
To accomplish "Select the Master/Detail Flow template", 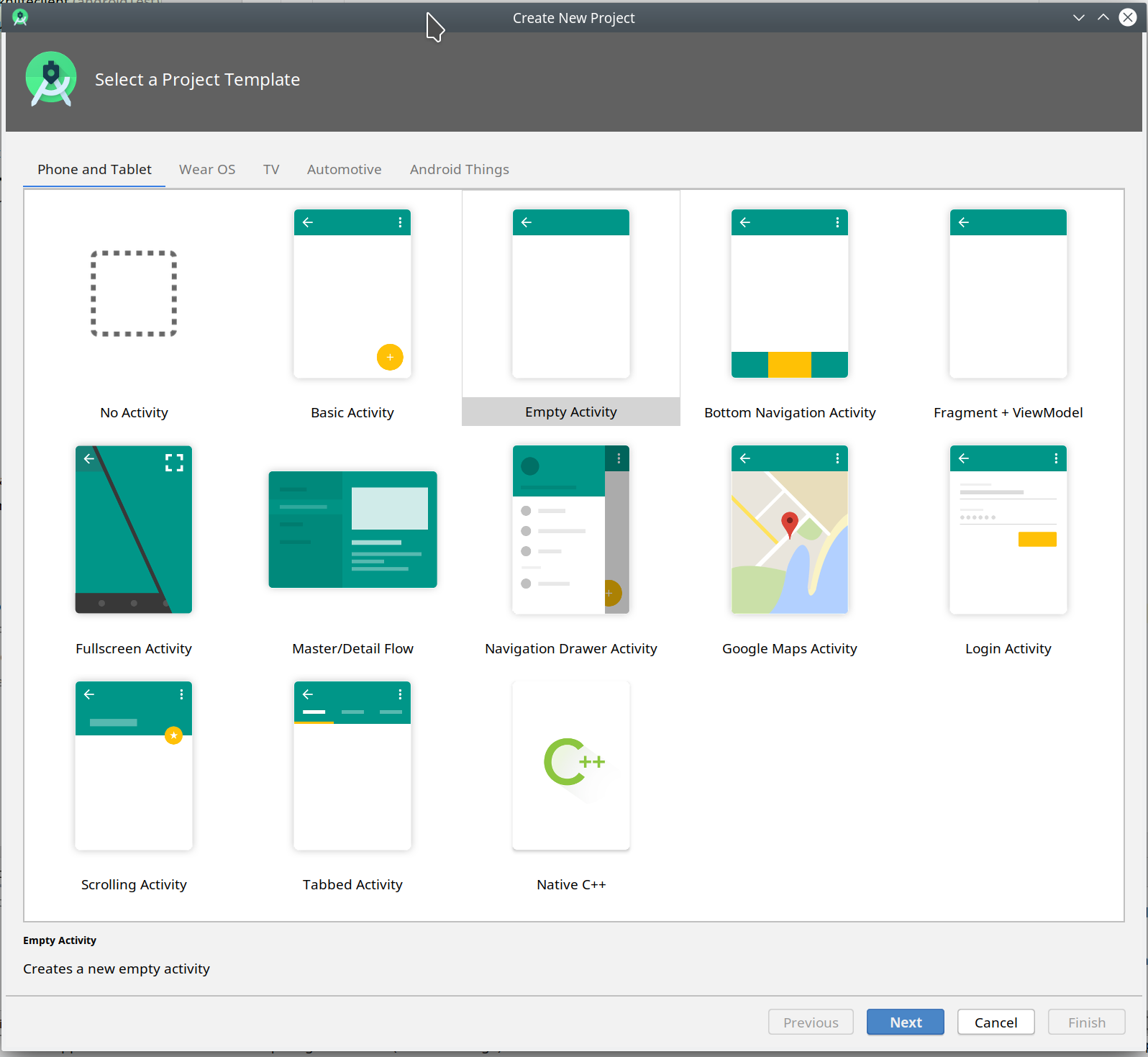I will tap(352, 530).
